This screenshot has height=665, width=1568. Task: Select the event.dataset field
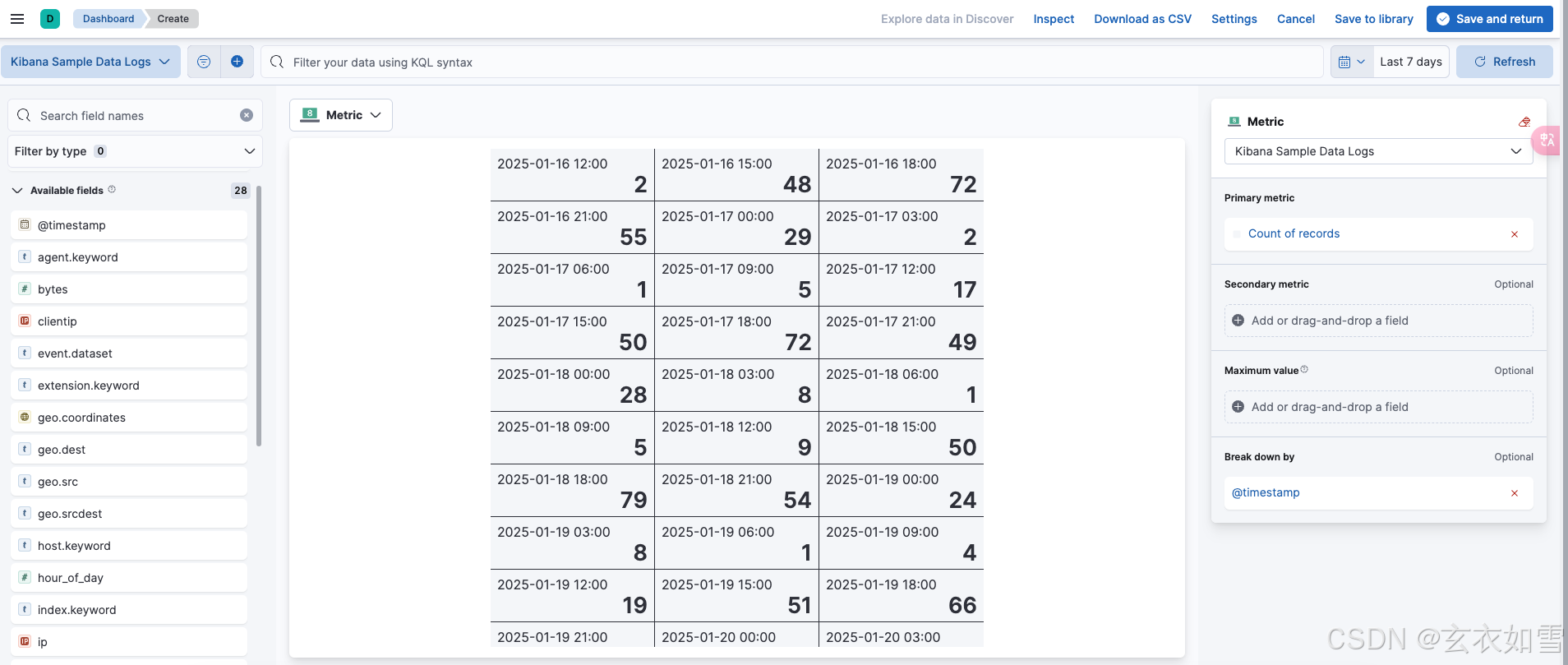pos(129,353)
